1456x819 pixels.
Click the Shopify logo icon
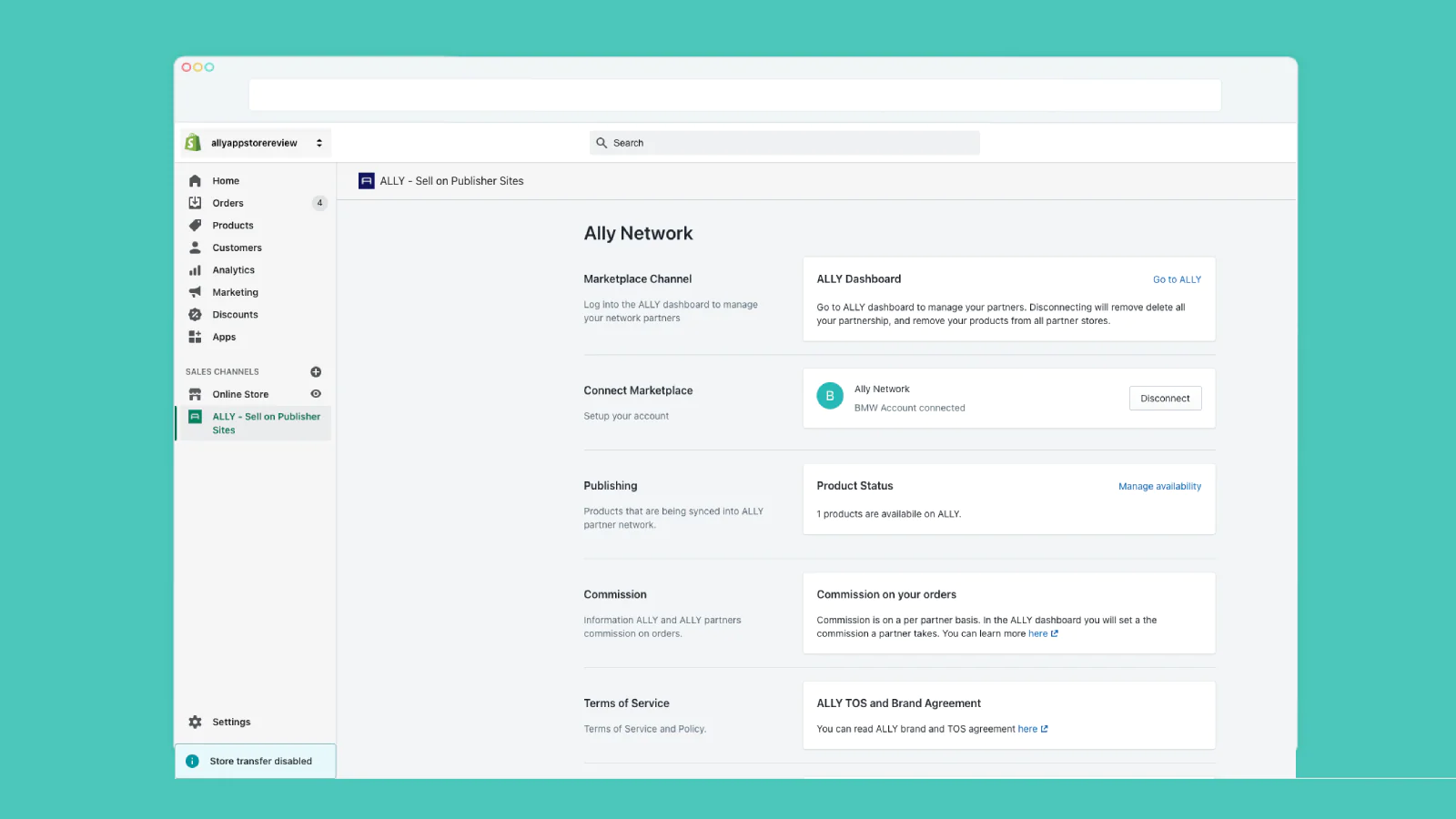click(193, 143)
